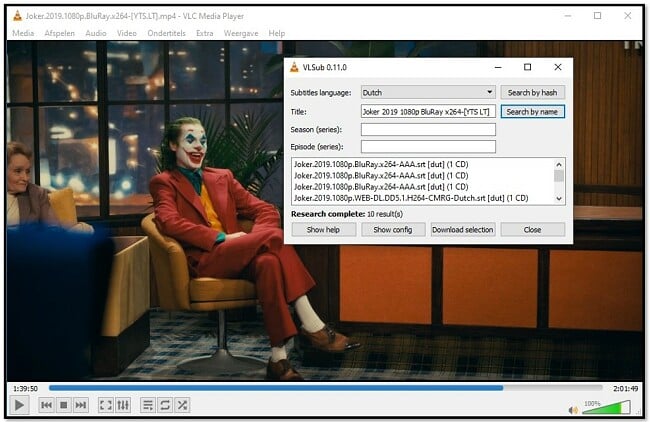Maximize the VLSub dialog
The width and height of the screenshot is (650, 422).
tap(527, 67)
